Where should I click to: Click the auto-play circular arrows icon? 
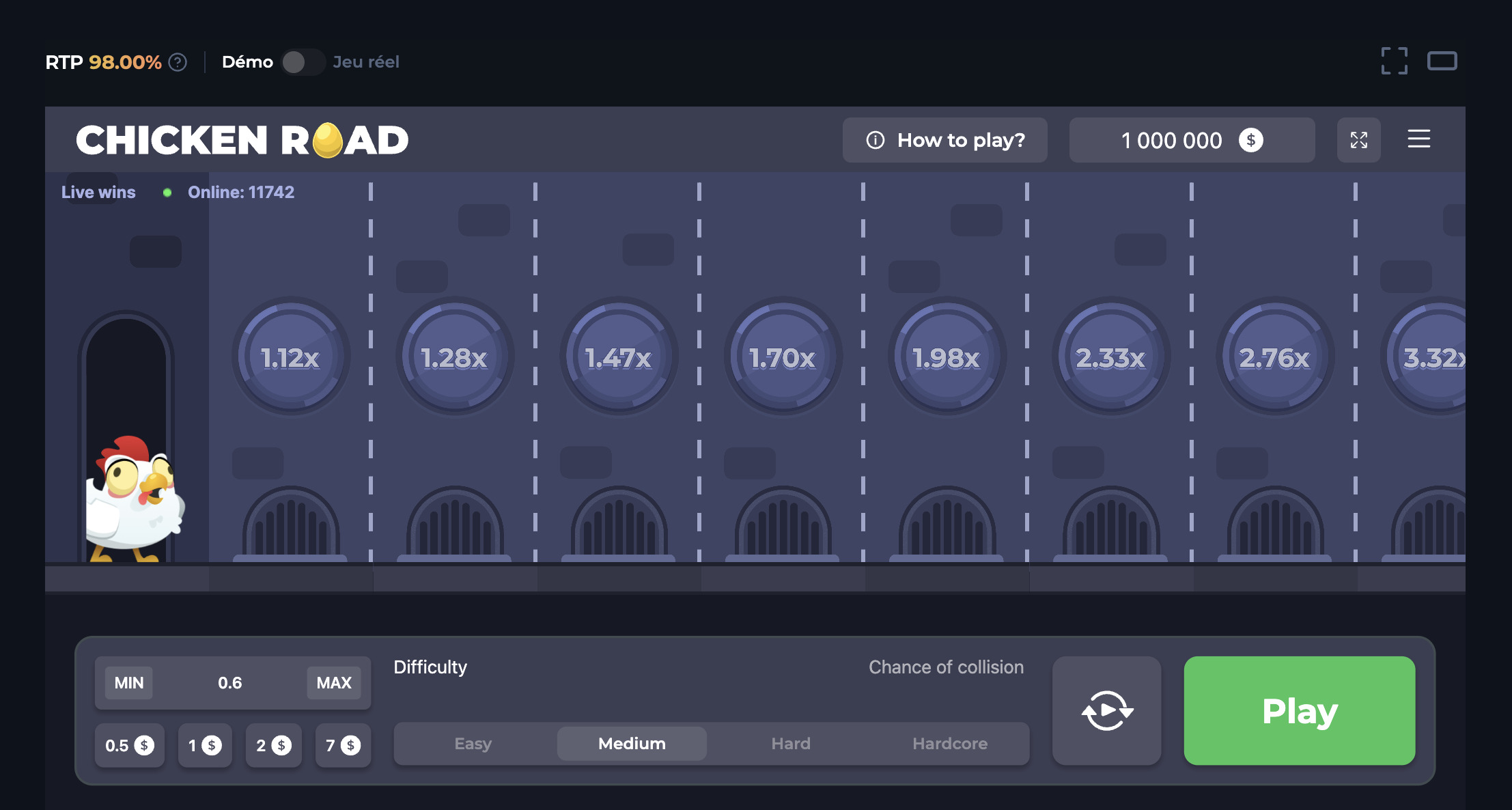[1106, 710]
